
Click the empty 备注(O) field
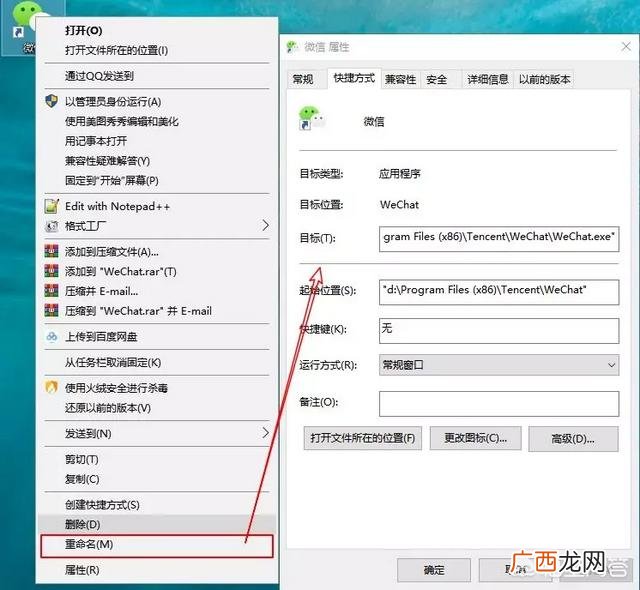[x=499, y=404]
